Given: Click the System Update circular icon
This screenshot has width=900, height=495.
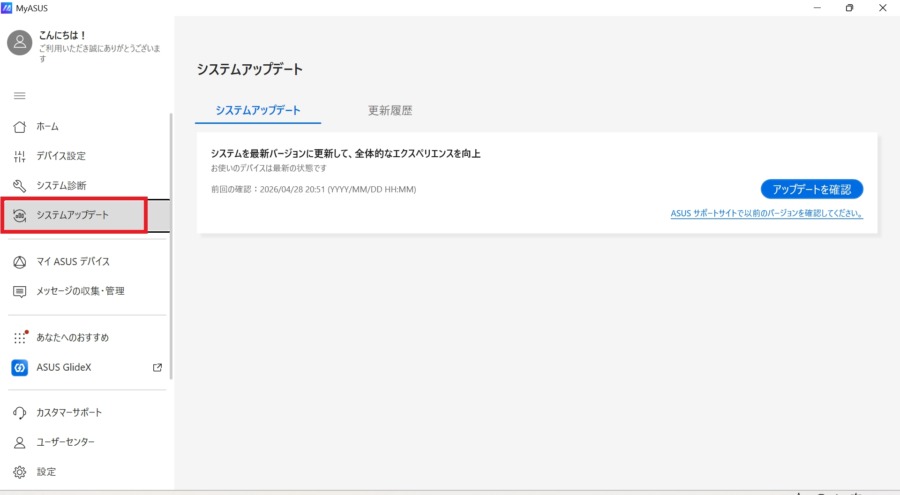Looking at the screenshot, I should pos(19,215).
